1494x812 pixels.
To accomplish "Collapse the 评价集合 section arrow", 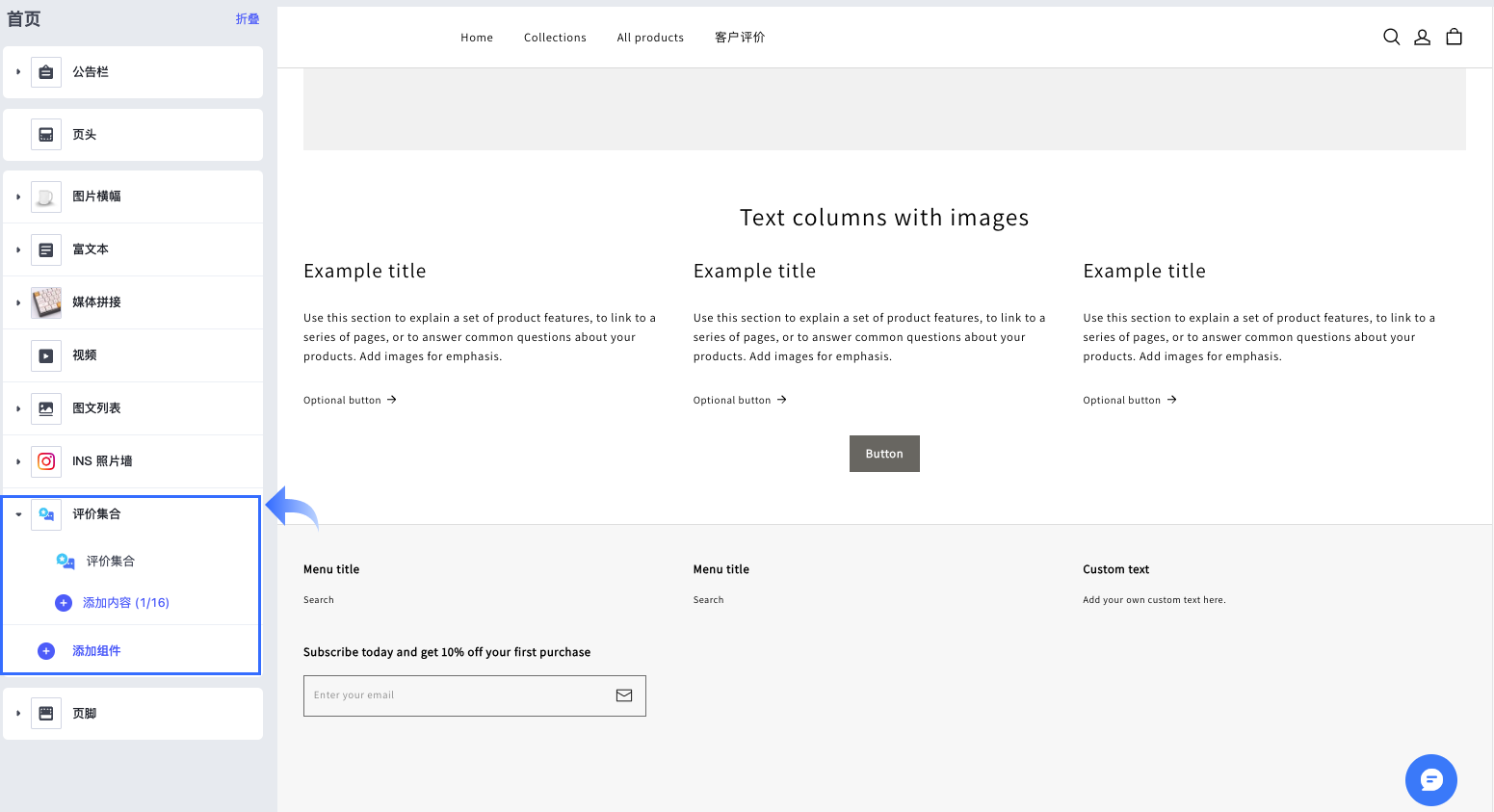I will point(18,514).
